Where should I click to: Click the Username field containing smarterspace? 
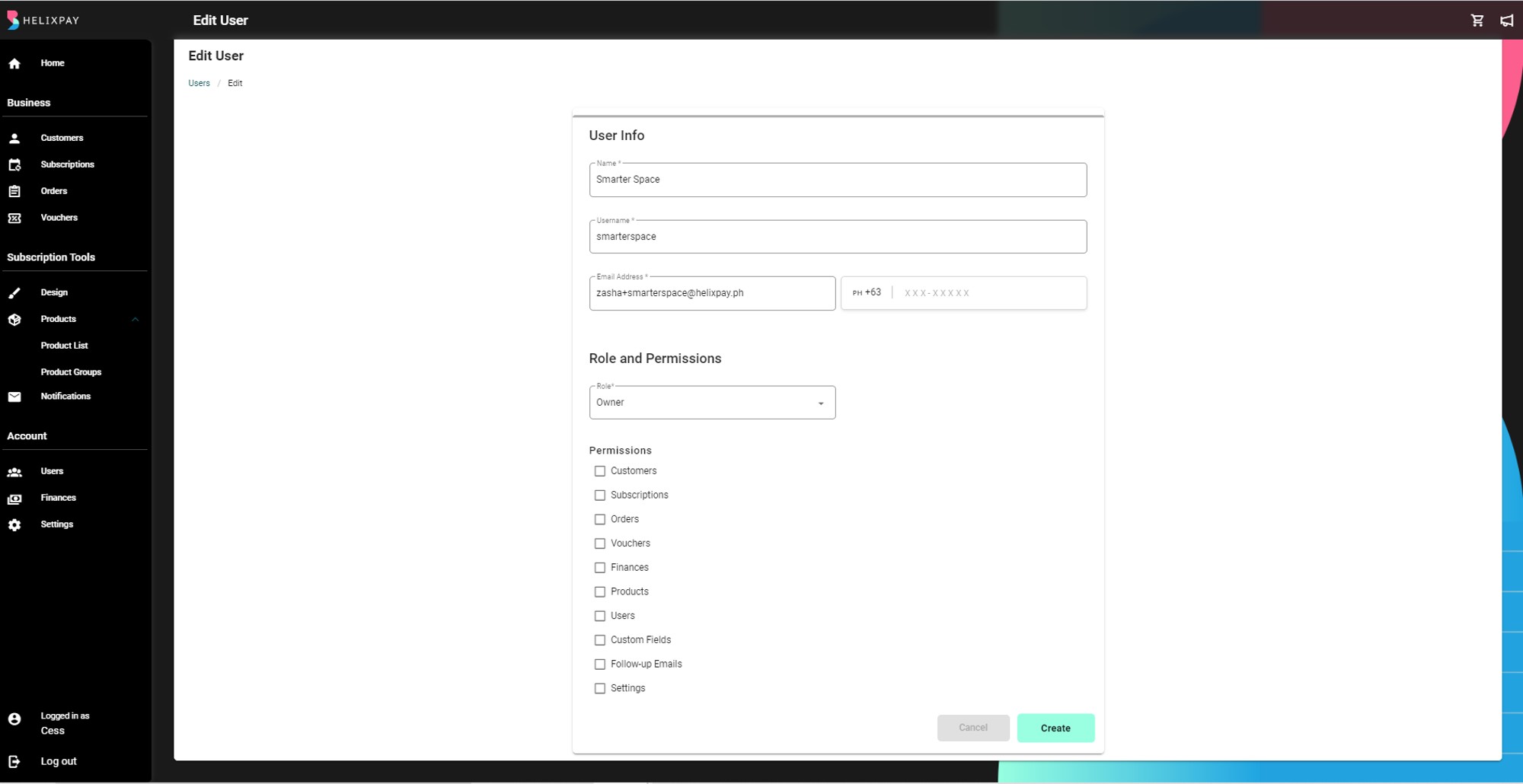click(838, 237)
